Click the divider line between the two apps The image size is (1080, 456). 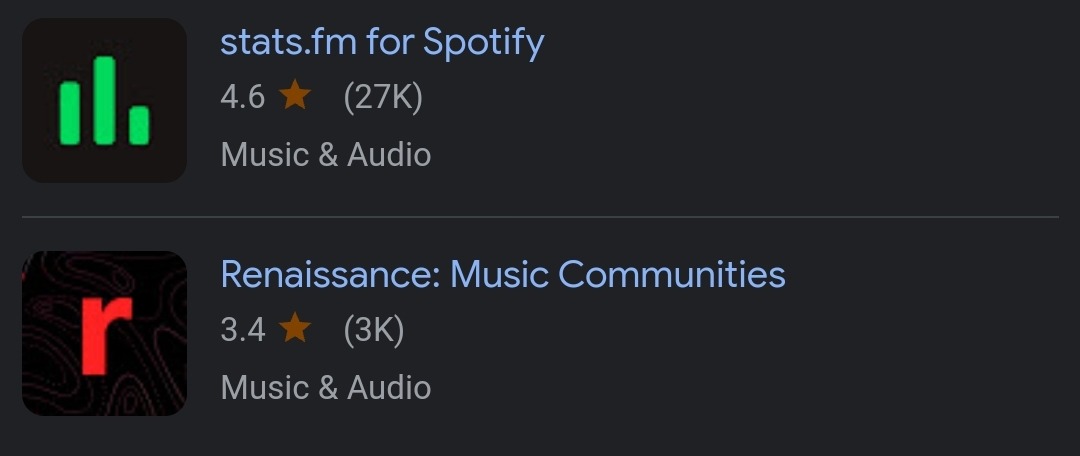click(540, 217)
